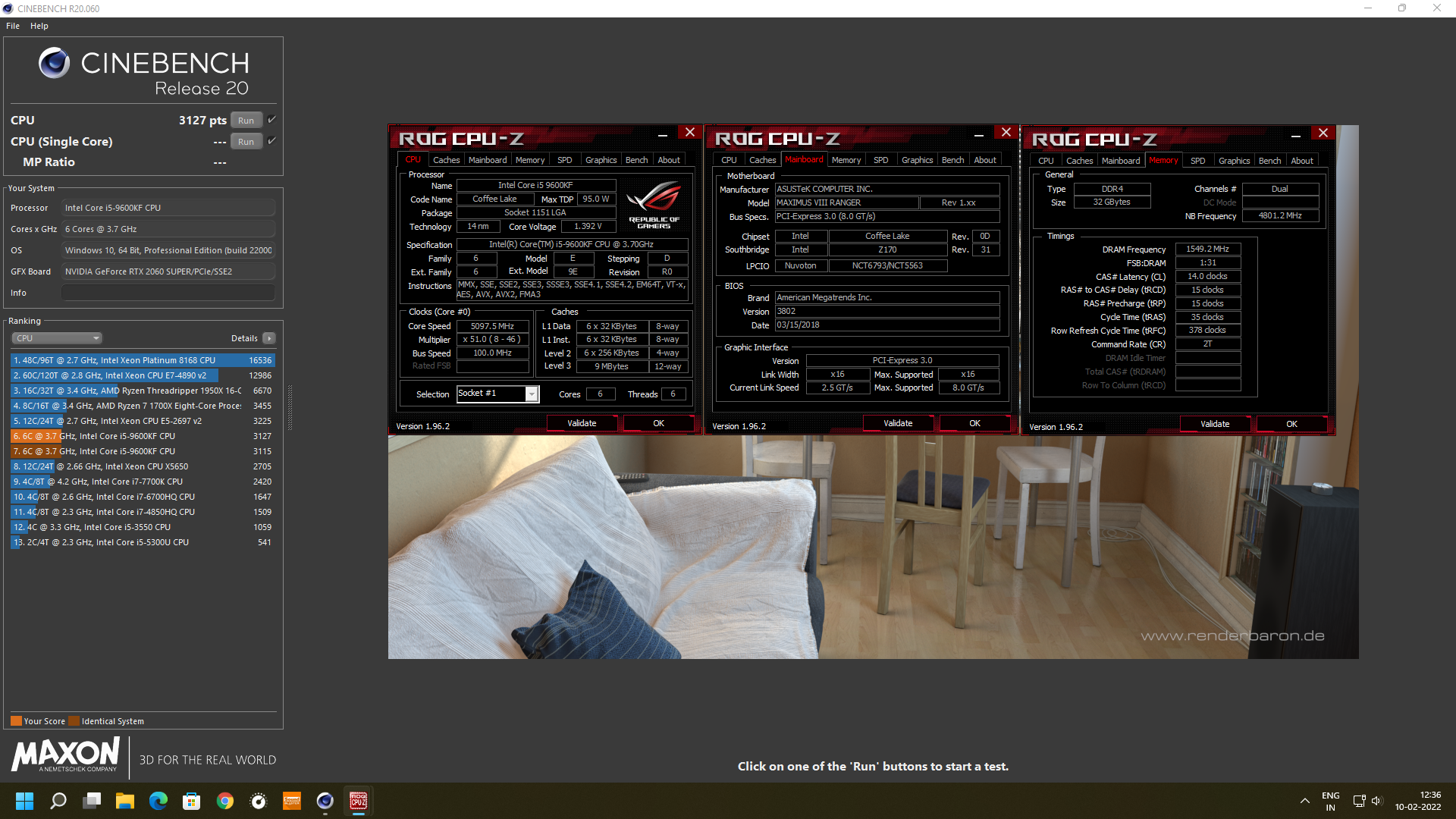Select ranking row Core i5-5300U
The image size is (1456, 819).
143,542
